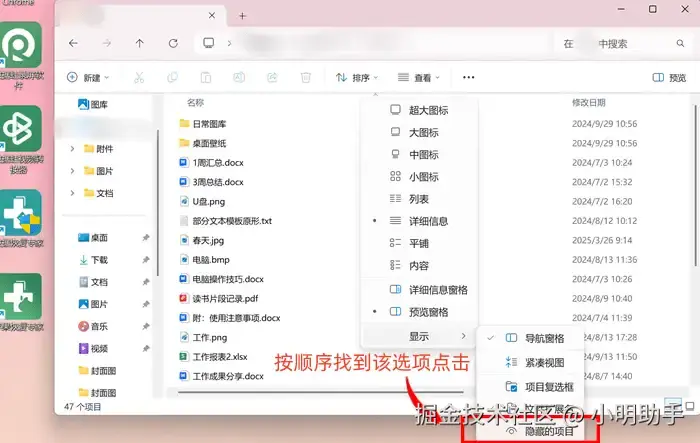Click the Paste icon in toolbar

coord(206,77)
